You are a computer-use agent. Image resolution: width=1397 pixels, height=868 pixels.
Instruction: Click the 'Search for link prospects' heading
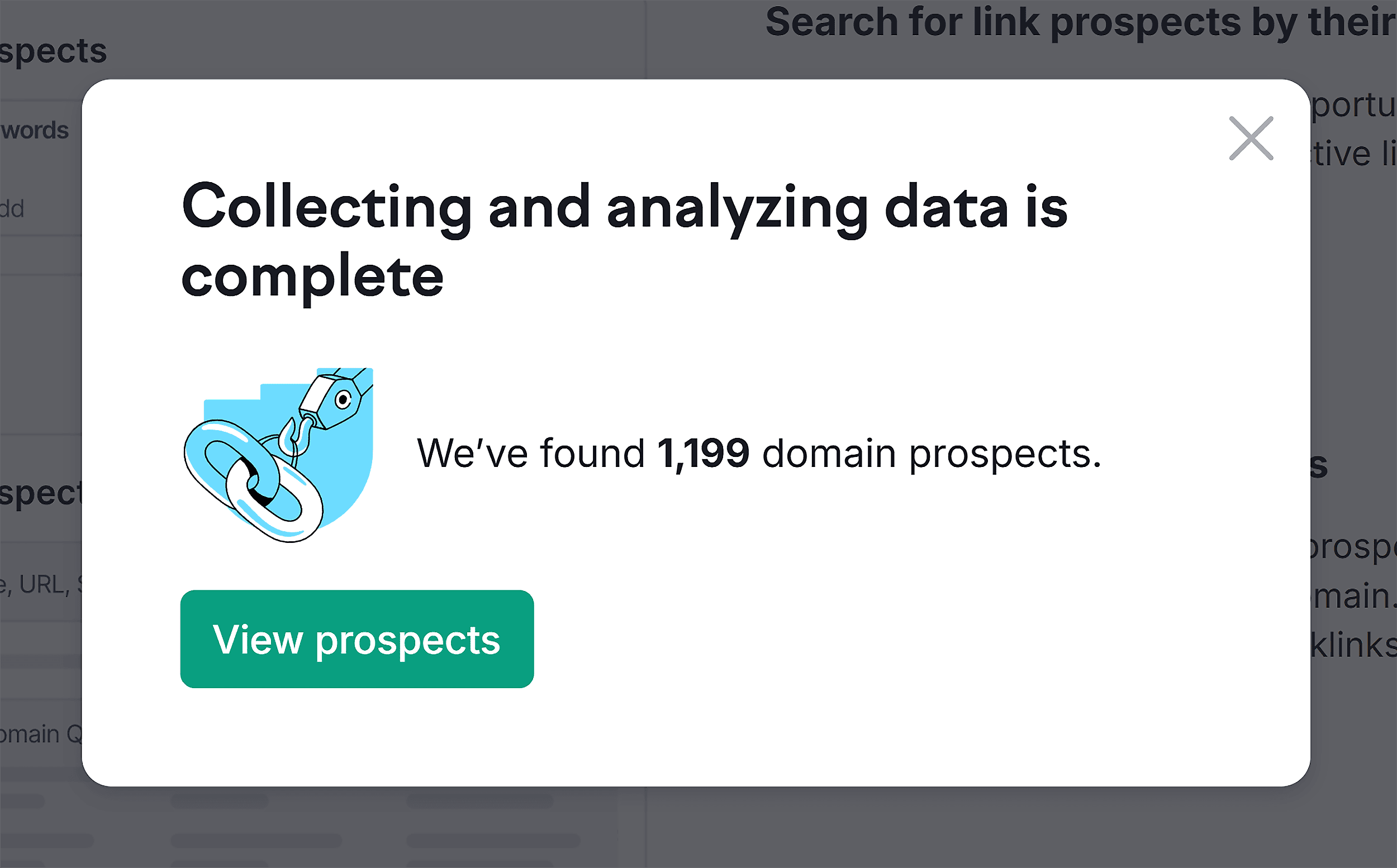[1080, 22]
